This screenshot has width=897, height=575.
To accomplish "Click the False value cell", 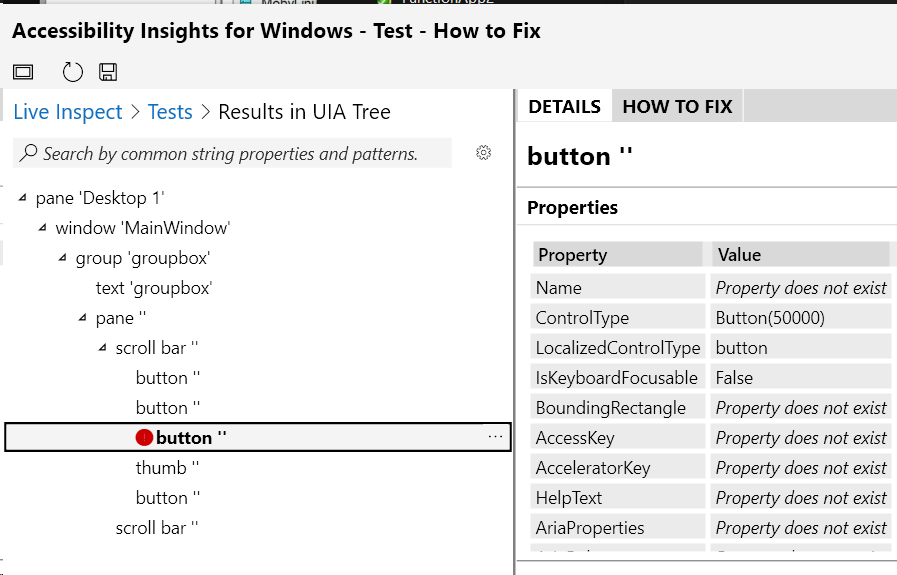I will coord(801,378).
